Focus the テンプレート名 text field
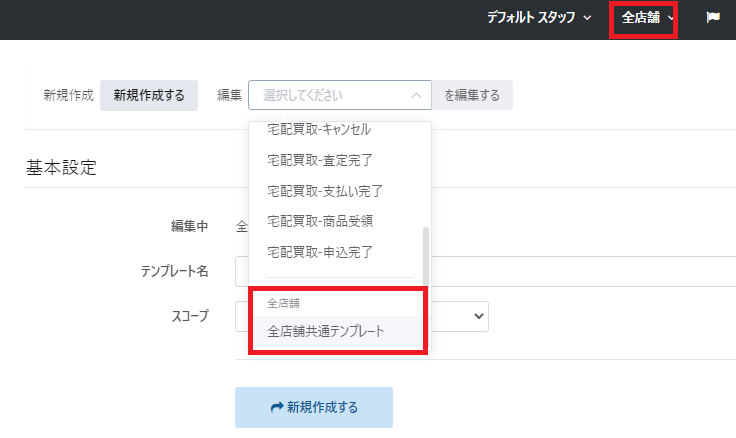The image size is (736, 438). coord(580,271)
